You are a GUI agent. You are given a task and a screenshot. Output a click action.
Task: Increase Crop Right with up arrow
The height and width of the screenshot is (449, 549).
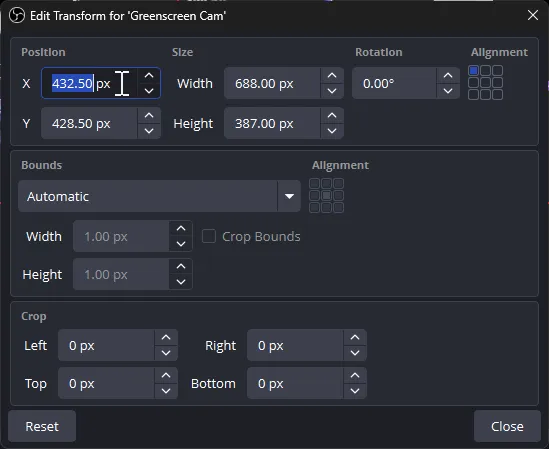click(x=355, y=337)
